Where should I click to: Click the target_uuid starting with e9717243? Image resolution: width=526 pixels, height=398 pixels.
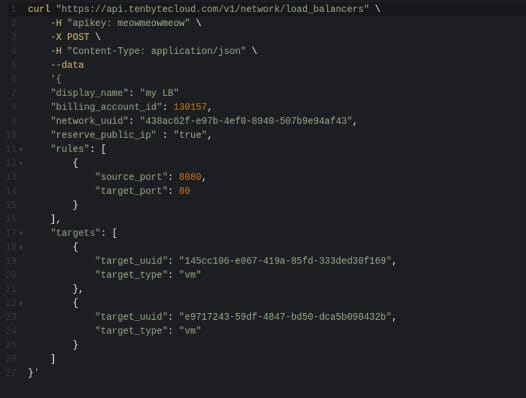tap(285, 317)
